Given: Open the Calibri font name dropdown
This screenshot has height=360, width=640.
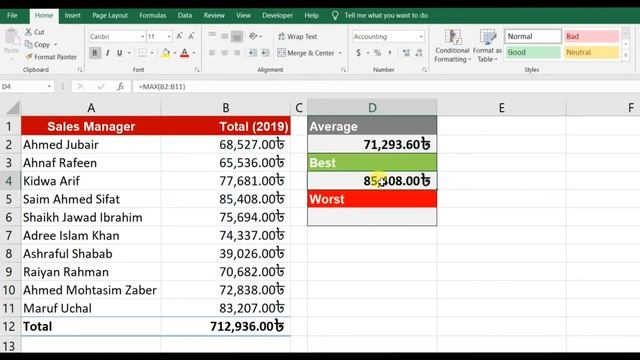Looking at the screenshot, I should (142, 37).
